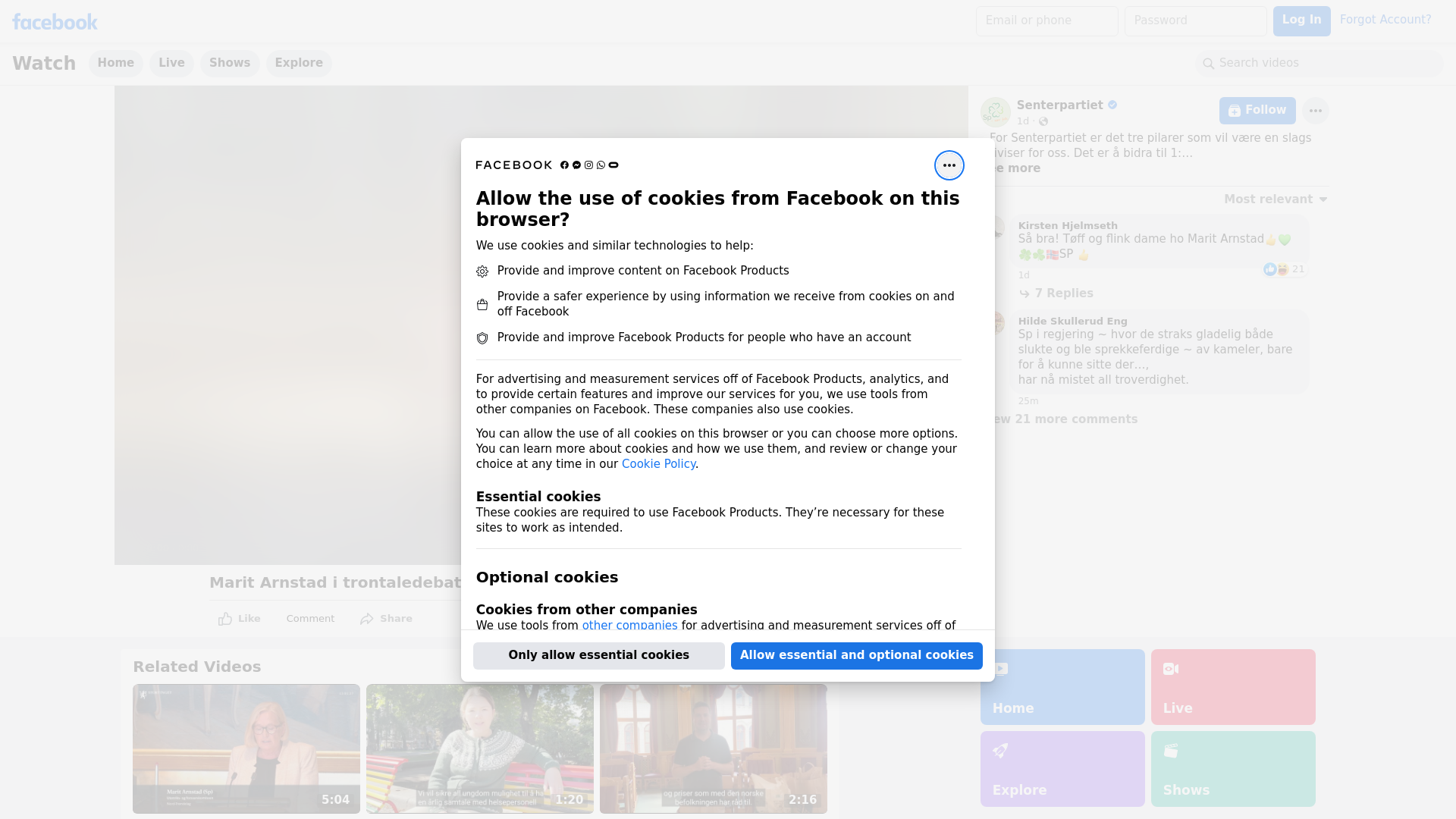Click the public globe icon under Senterpartiet
Screen dimensions: 1456x819
(x=1043, y=121)
